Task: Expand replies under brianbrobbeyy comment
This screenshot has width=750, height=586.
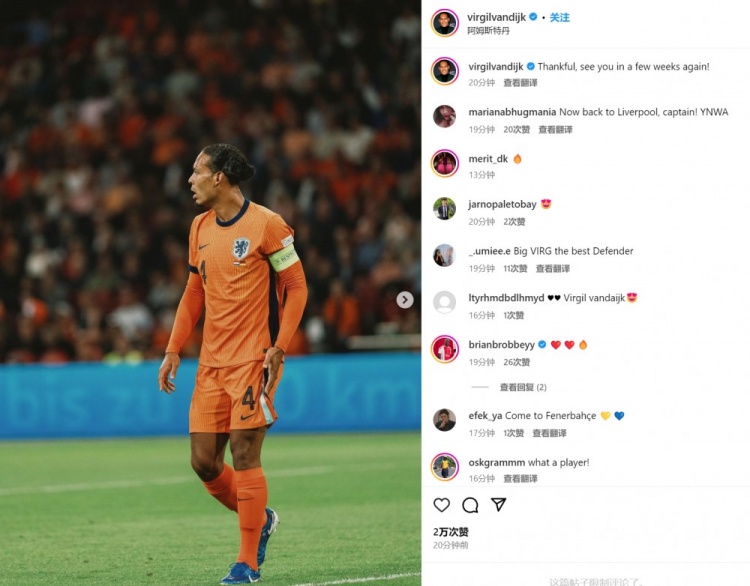Action: [x=523, y=387]
